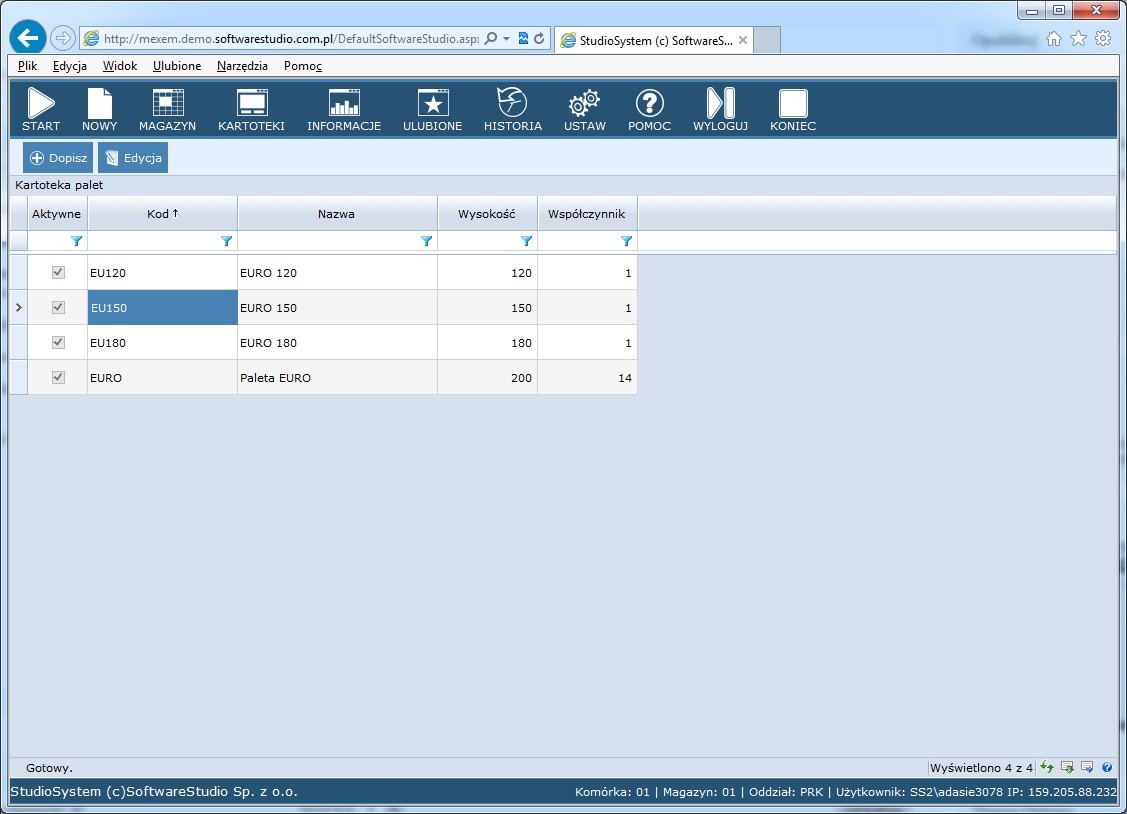Image resolution: width=1127 pixels, height=814 pixels.
Task: Open browser tools gear
Action: pyautogui.click(x=1103, y=39)
